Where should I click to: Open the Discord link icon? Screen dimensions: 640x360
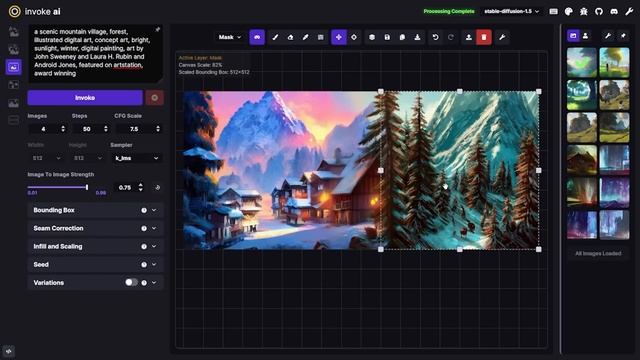(614, 11)
